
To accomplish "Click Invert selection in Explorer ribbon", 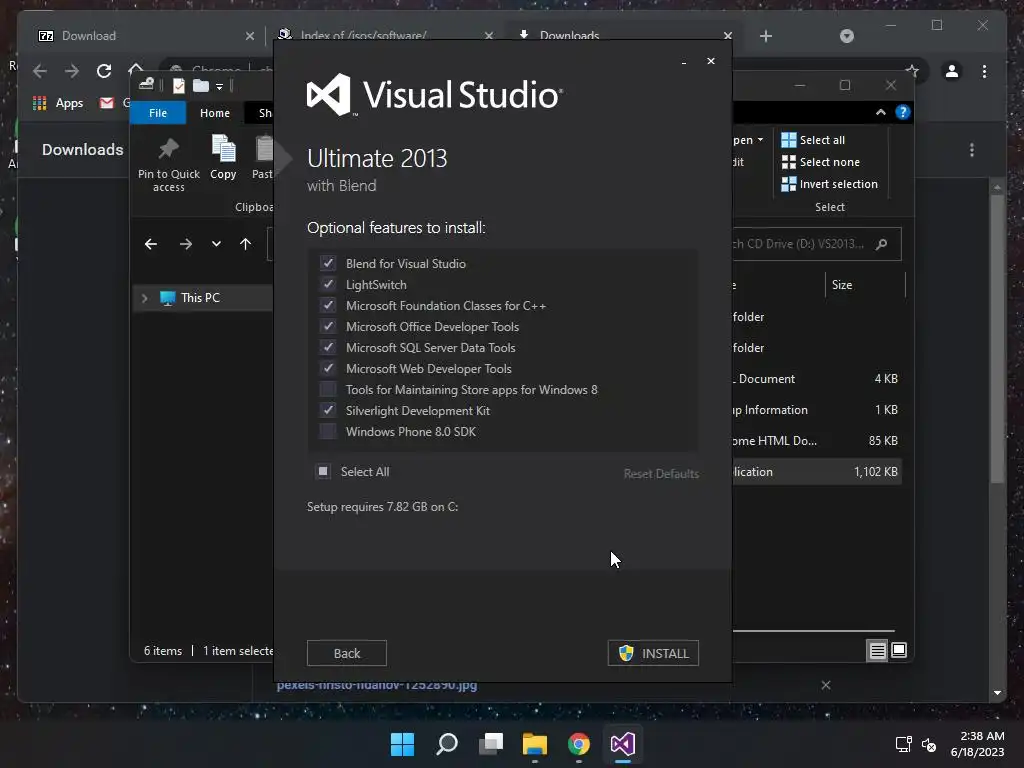I will 829,184.
